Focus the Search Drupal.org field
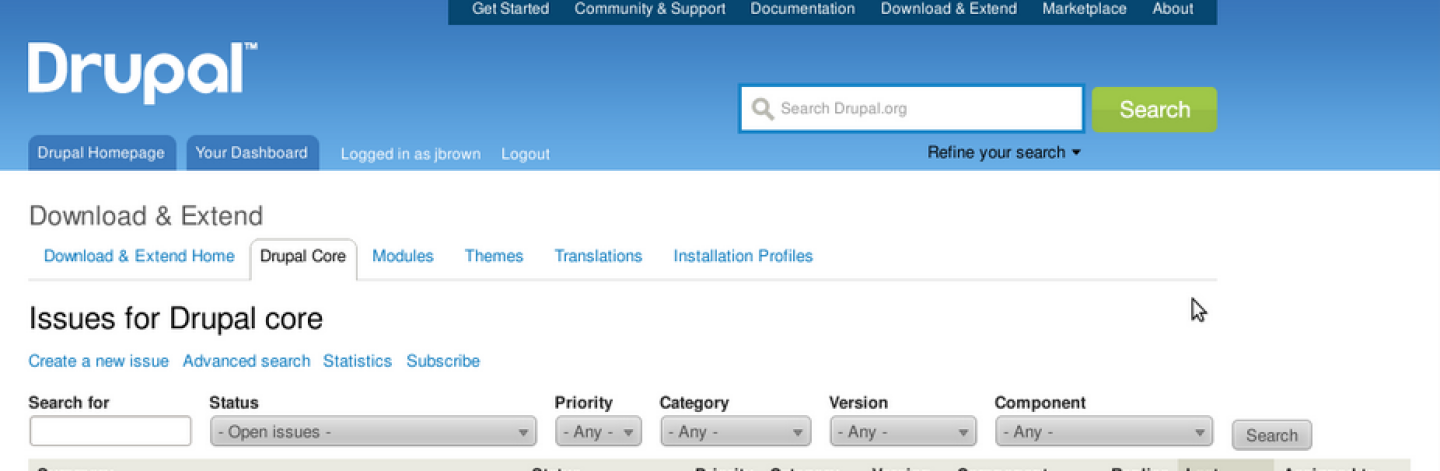 pos(912,109)
